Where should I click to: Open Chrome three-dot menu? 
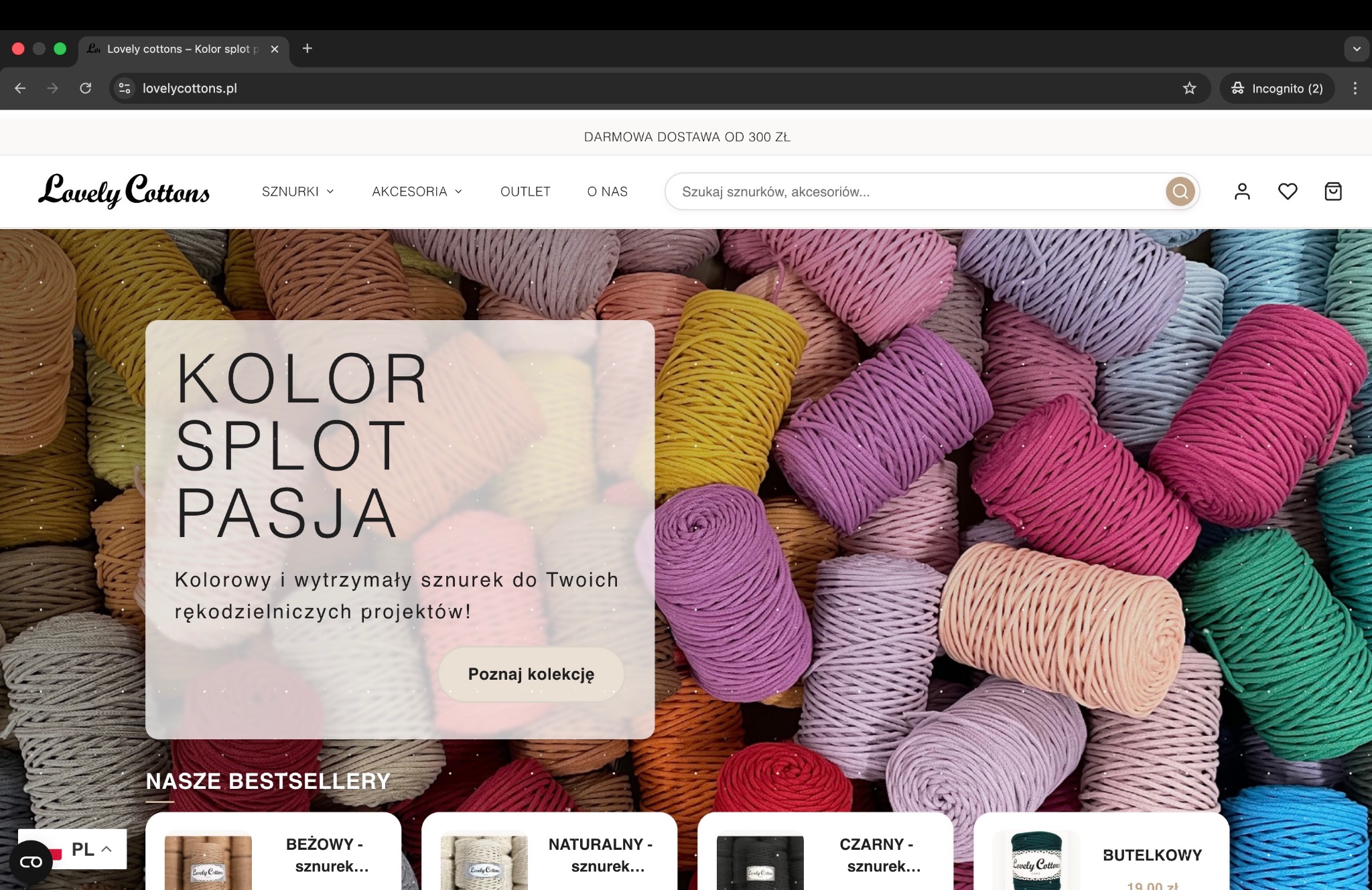coord(1355,88)
